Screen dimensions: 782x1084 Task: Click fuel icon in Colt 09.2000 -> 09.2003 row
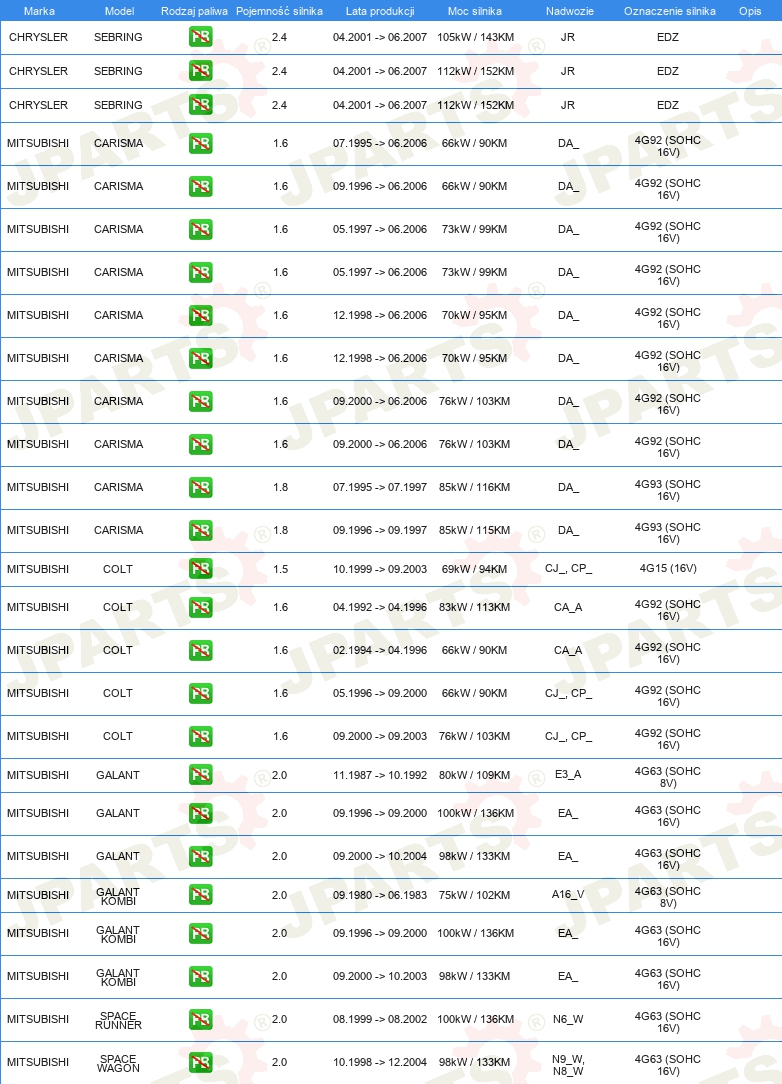[201, 736]
